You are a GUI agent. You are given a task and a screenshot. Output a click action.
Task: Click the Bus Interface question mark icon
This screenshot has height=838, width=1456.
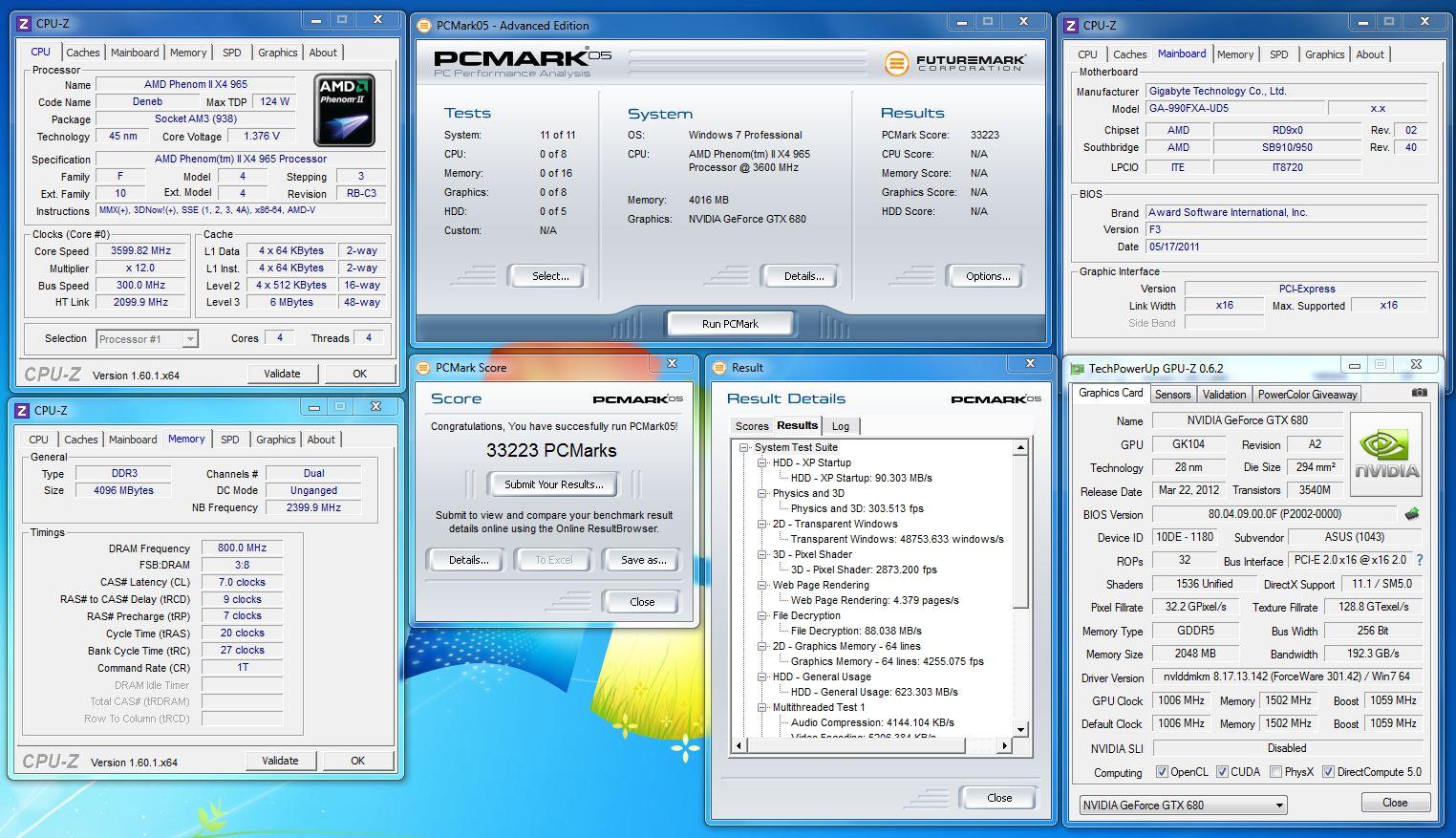tap(1420, 560)
